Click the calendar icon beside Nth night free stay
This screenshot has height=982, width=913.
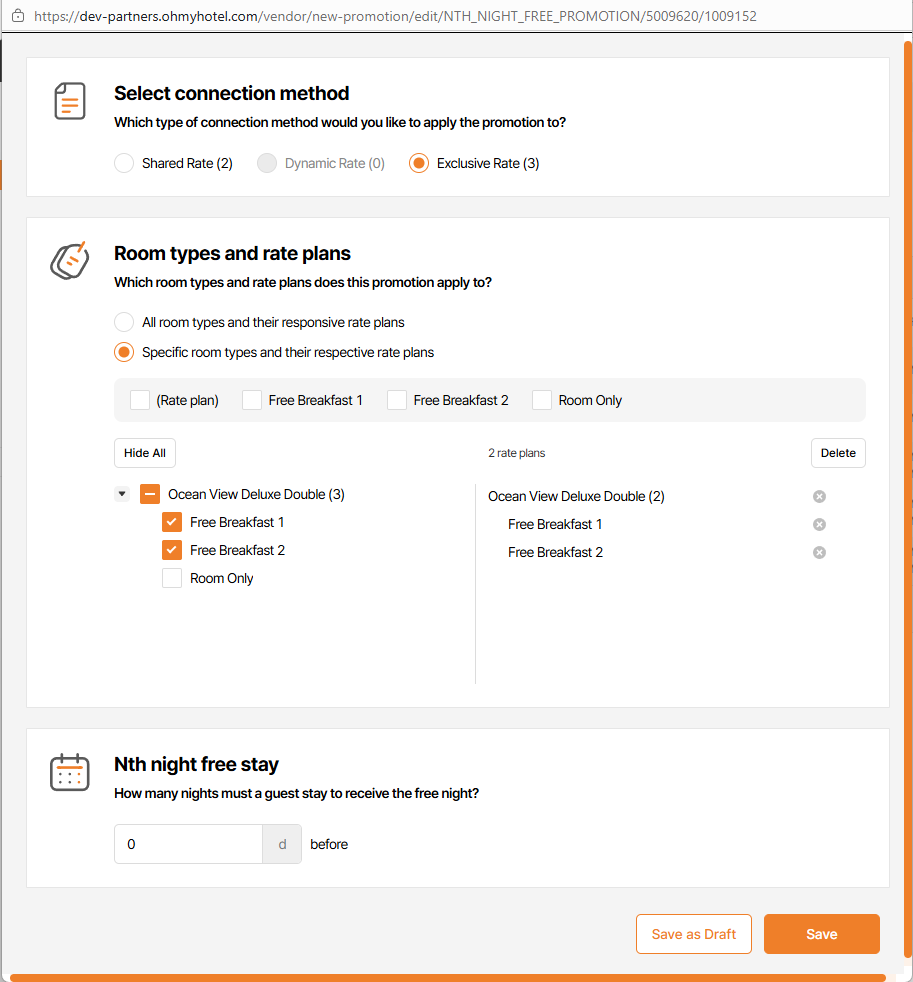point(69,772)
